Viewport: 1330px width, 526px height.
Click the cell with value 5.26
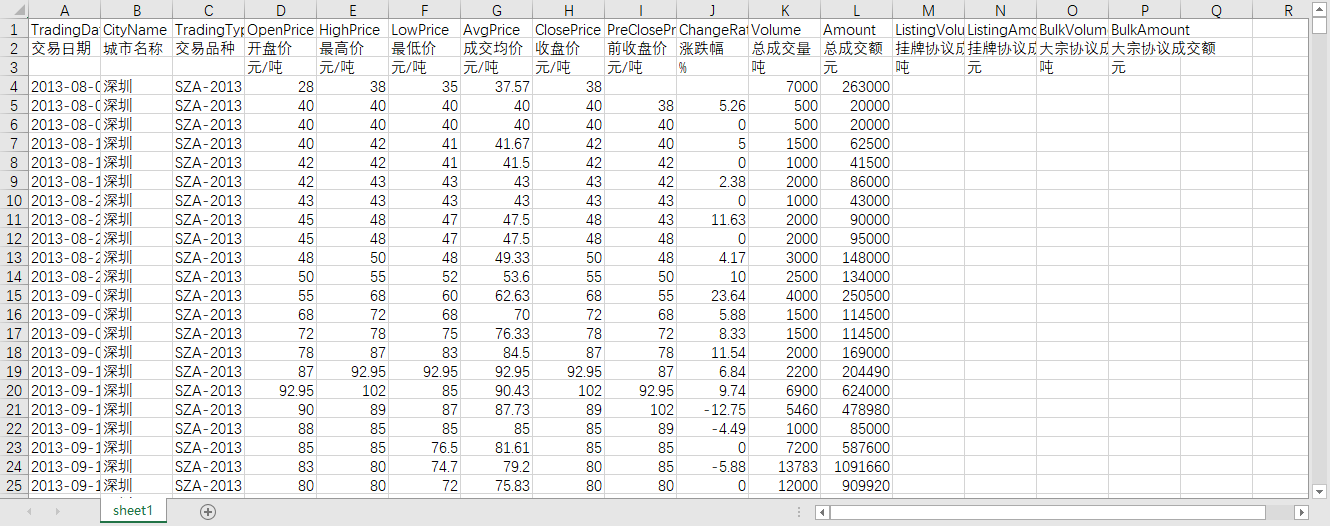click(712, 105)
